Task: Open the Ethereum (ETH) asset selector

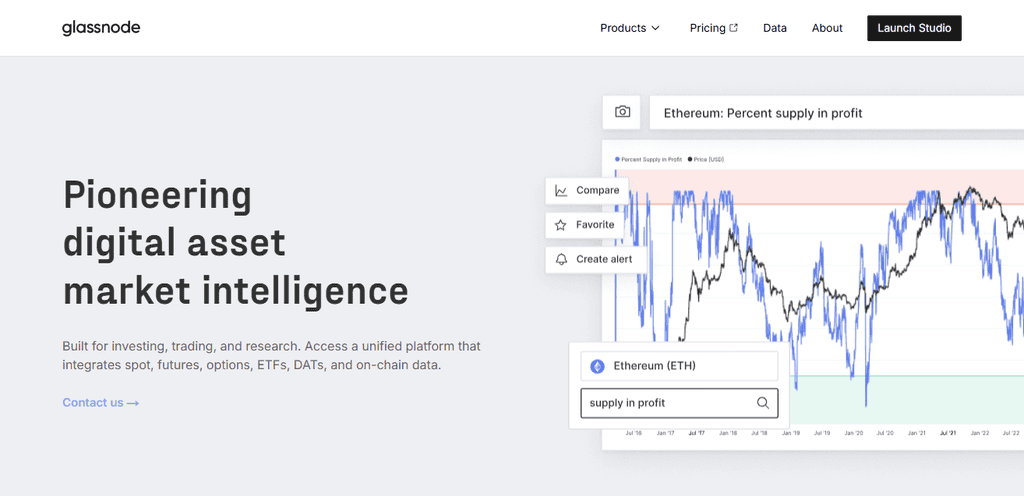Action: 679,366
